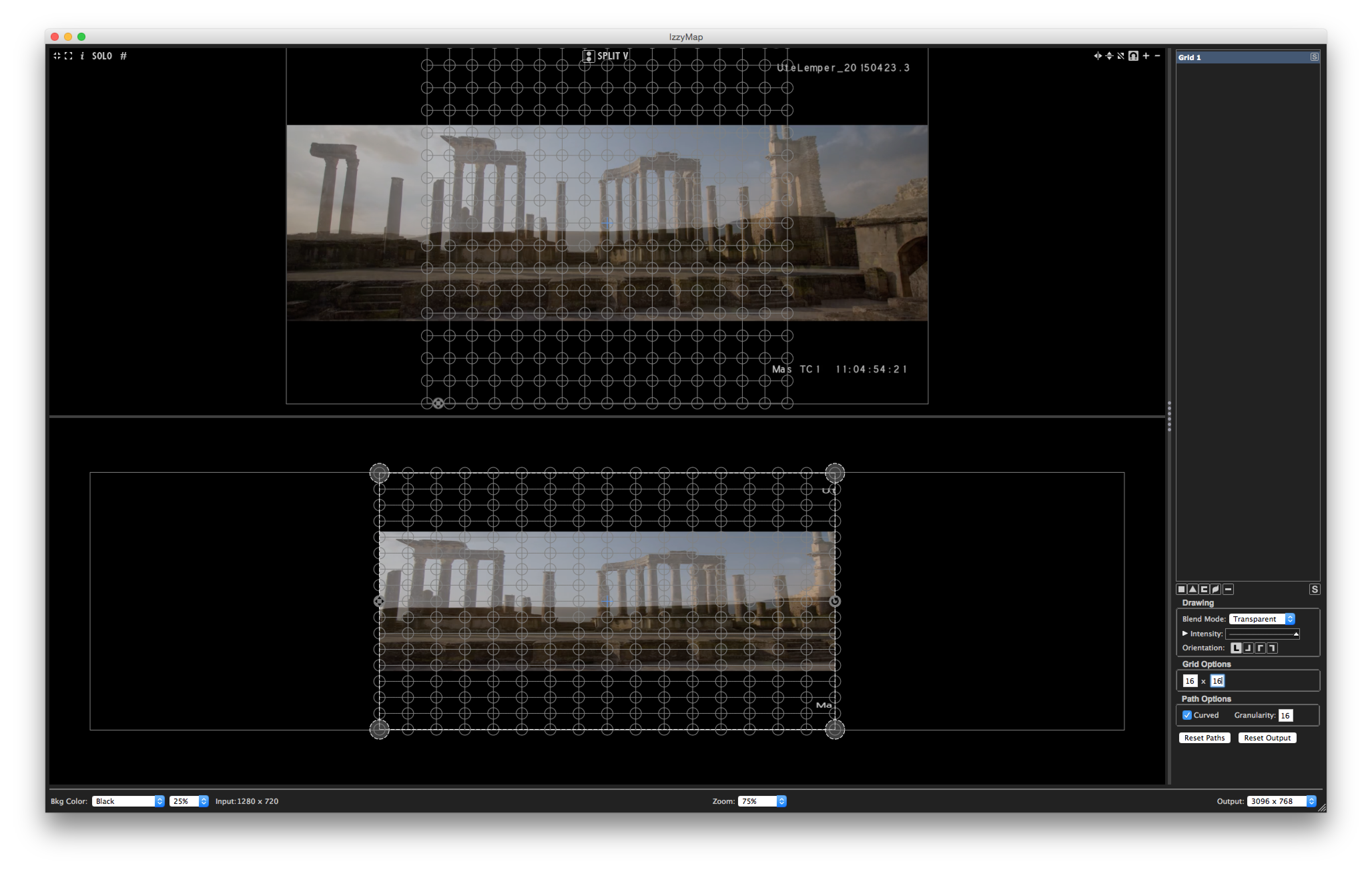Click the second Grid Options row field

click(x=1218, y=681)
